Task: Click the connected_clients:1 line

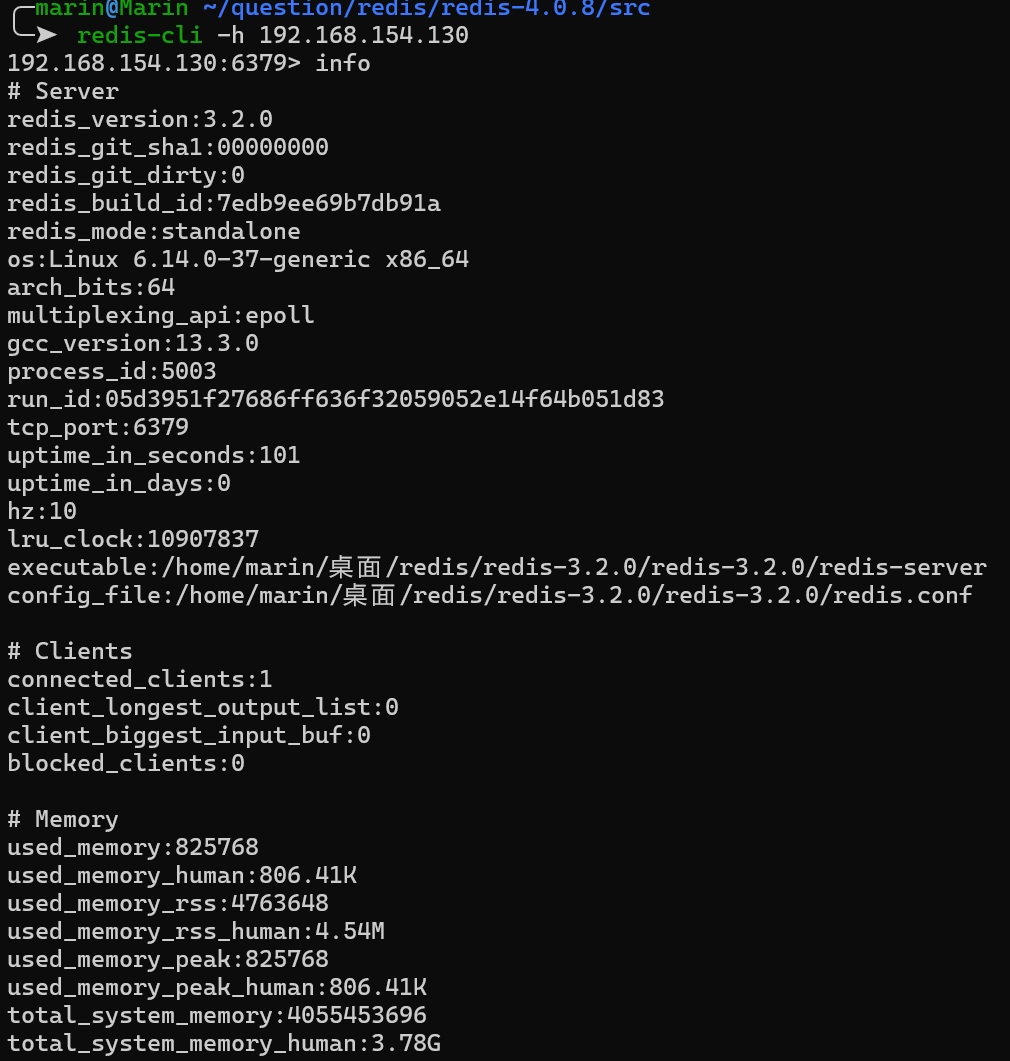Action: [140, 679]
